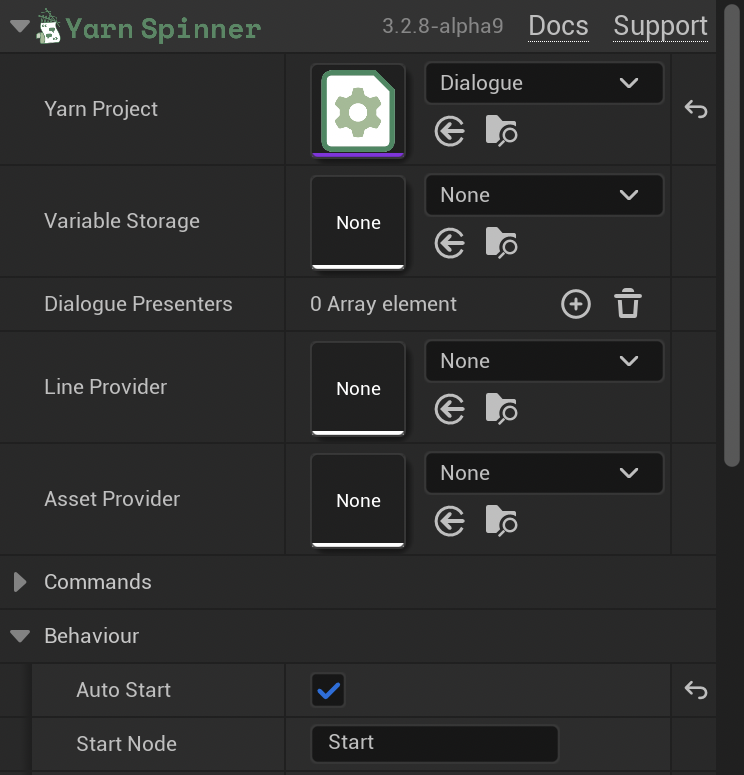Reset Auto Start to default value

[x=696, y=689]
